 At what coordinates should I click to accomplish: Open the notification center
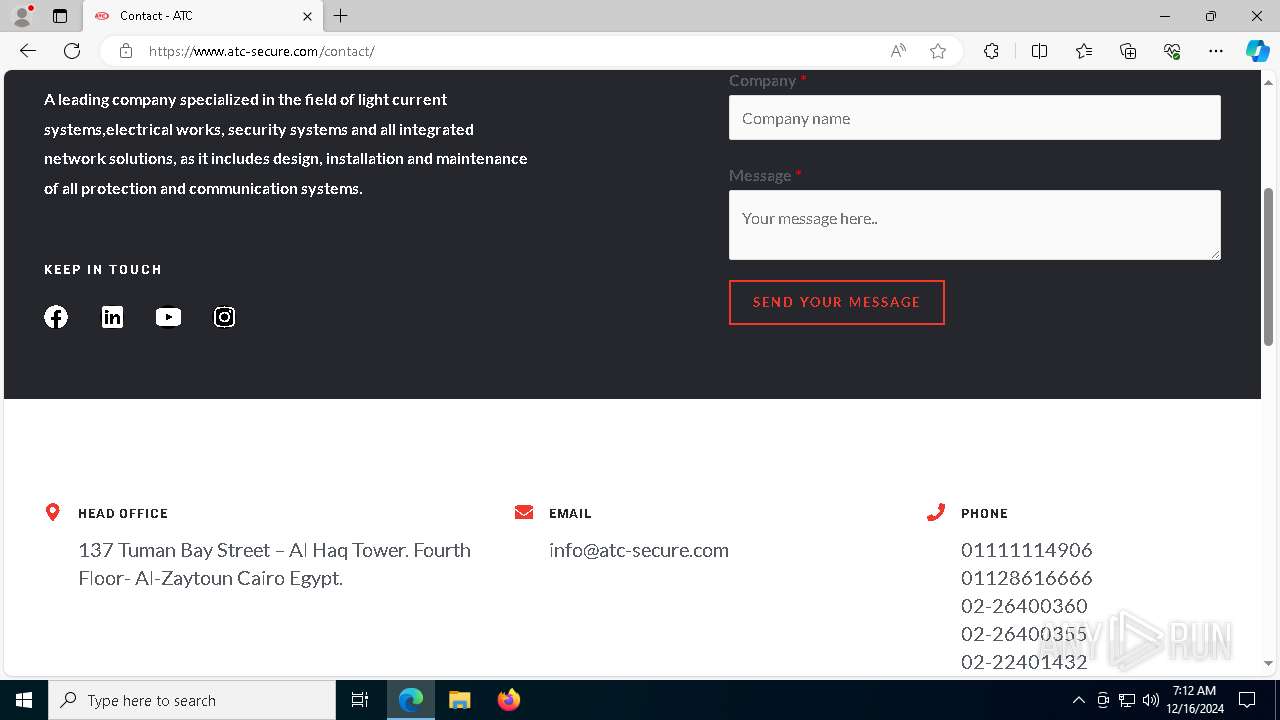coord(1247,700)
